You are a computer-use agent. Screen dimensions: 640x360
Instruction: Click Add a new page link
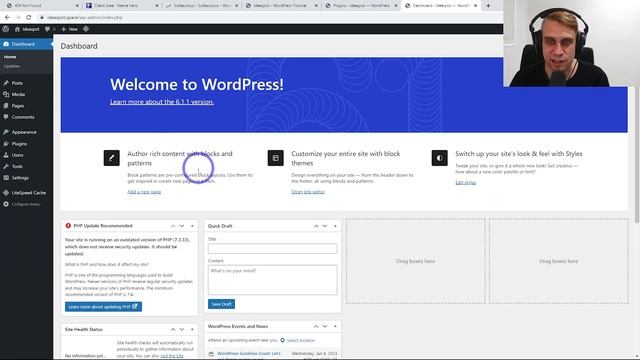144,192
